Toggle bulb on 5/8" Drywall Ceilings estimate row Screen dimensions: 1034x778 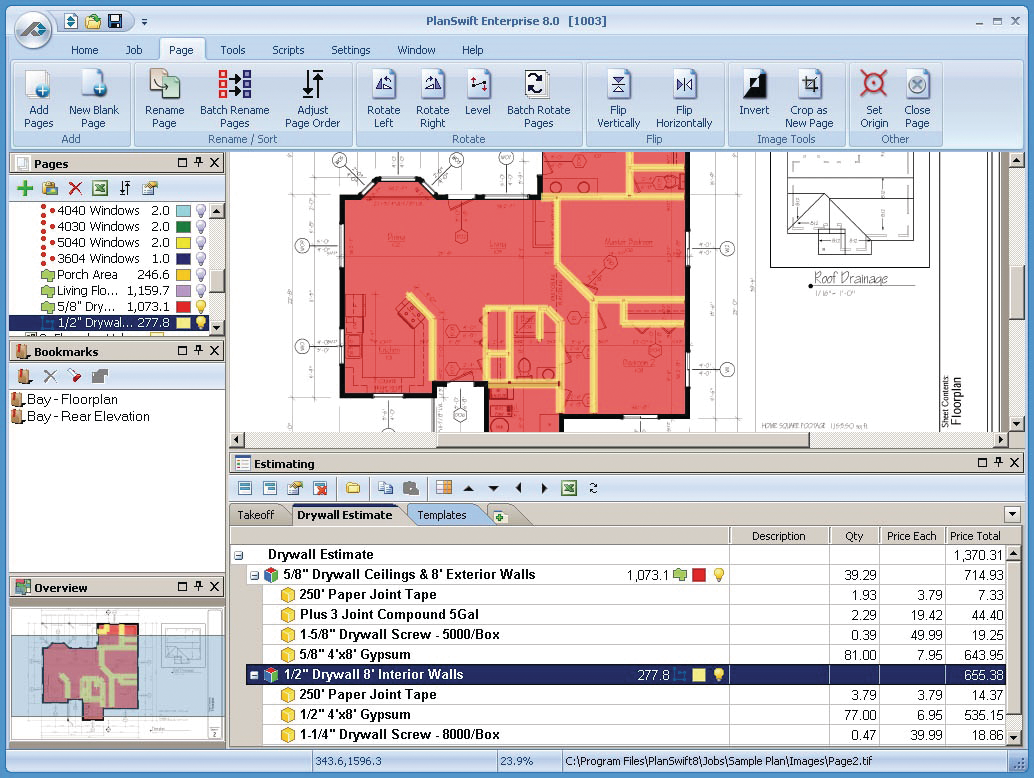(719, 575)
